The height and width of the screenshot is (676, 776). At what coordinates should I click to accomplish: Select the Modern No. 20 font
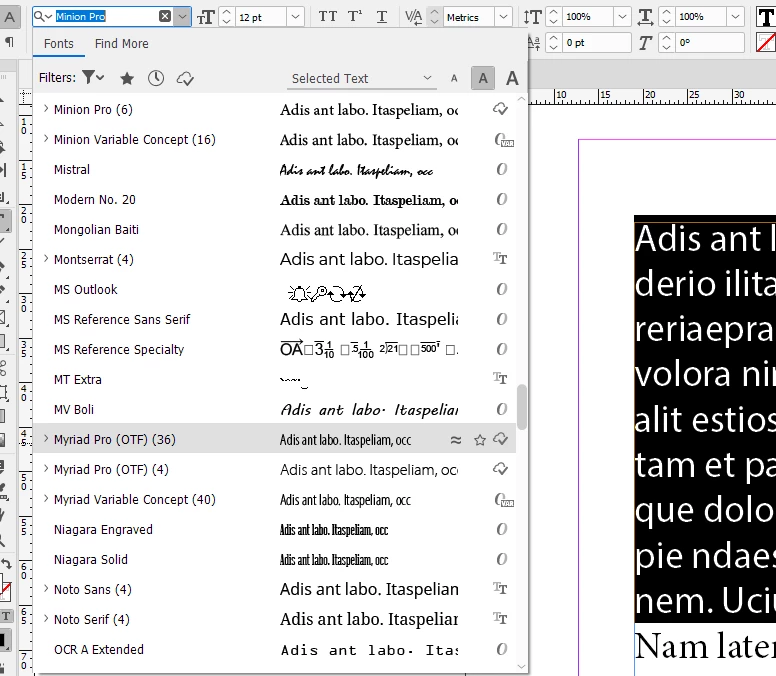pos(274,200)
